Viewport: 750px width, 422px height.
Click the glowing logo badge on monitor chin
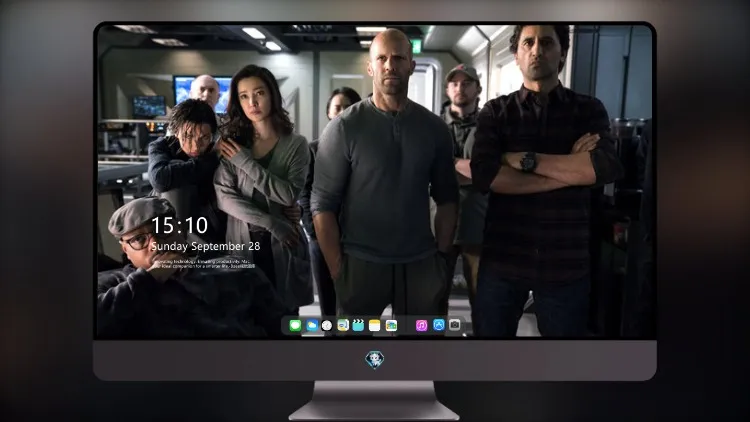375,360
